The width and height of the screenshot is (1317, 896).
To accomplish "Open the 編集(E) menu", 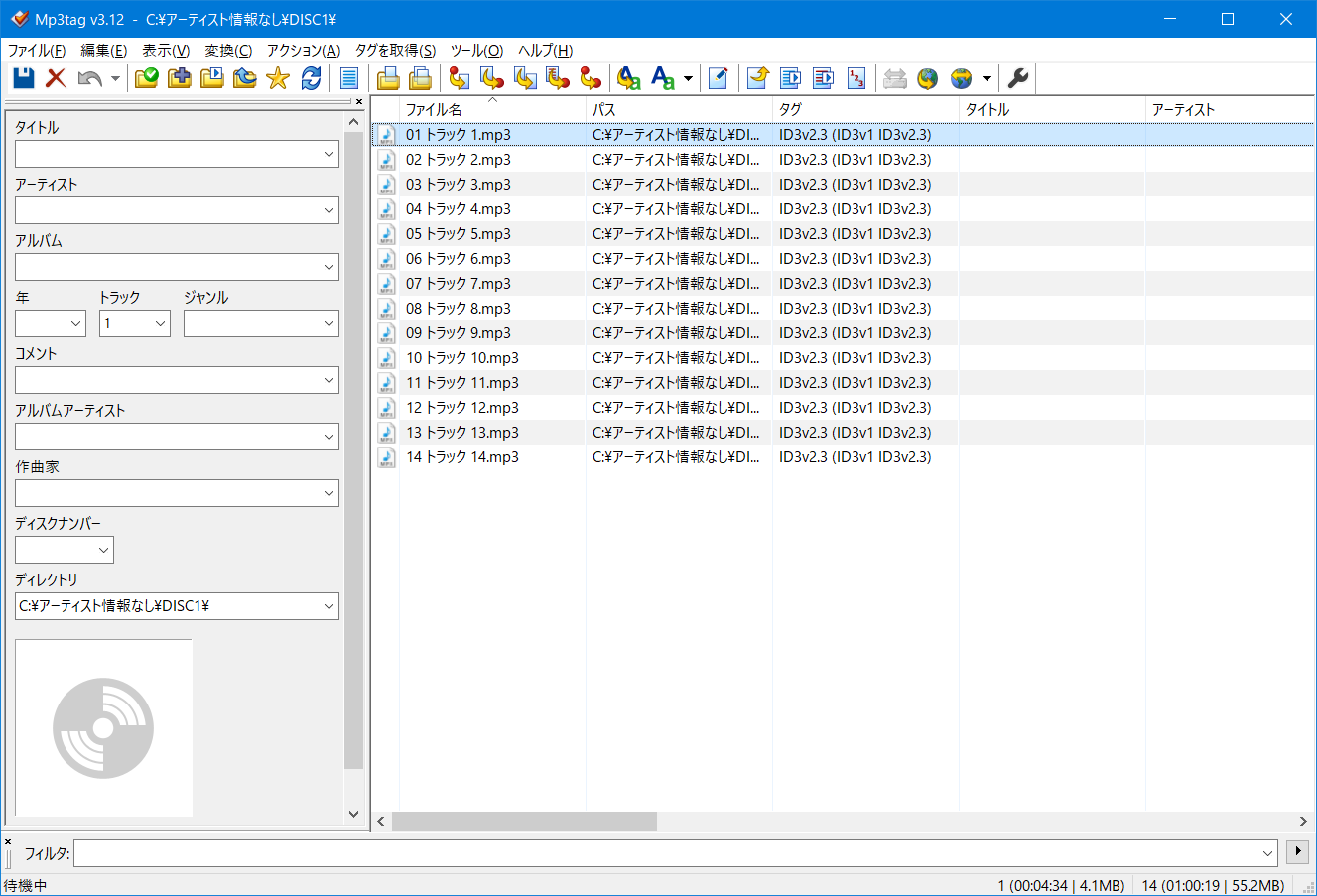I will tap(103, 51).
